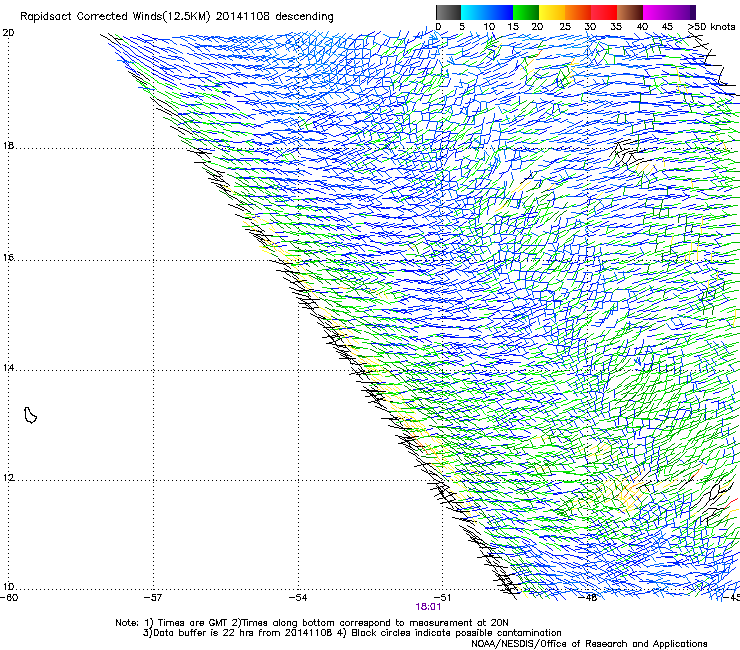Click the latitude label 14
Image resolution: width=740 pixels, height=650 pixels.
pos(8,367)
